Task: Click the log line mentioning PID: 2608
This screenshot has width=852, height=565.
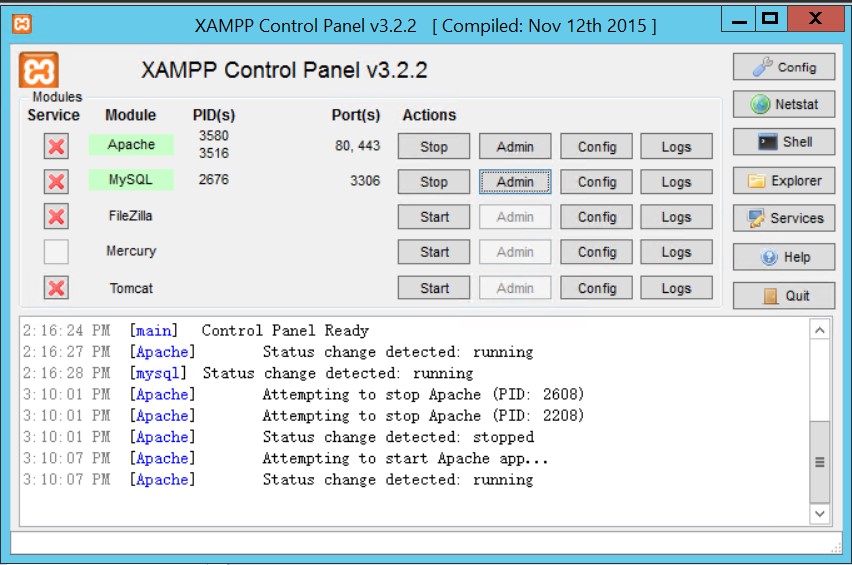Action: pos(303,394)
